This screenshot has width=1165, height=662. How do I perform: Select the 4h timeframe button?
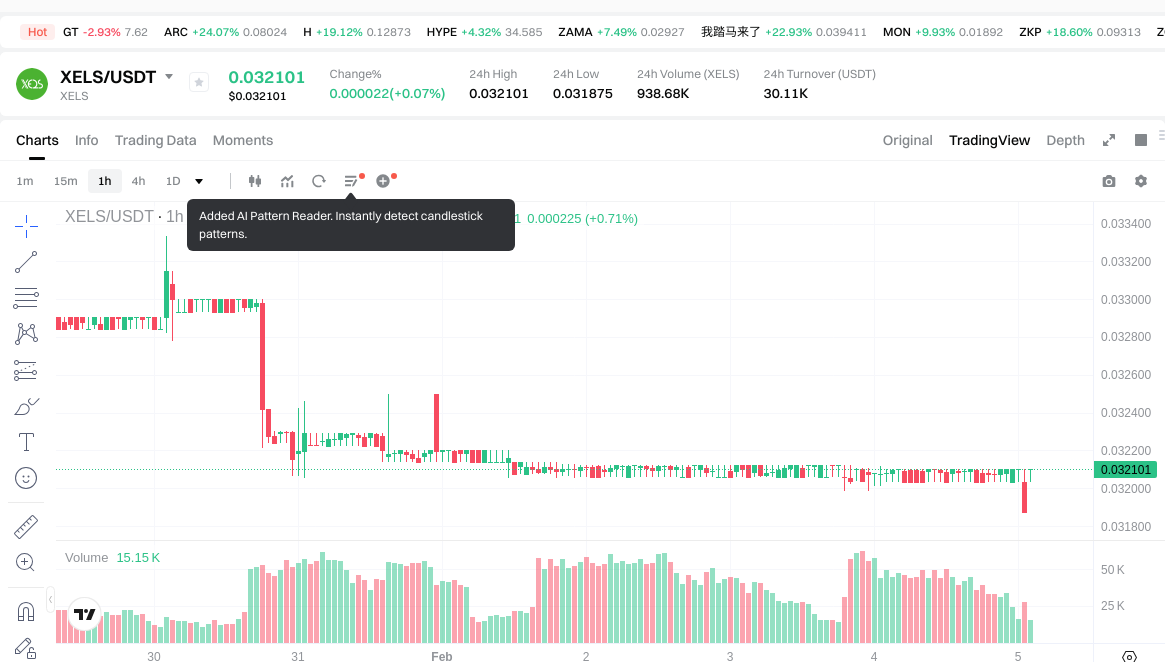138,181
